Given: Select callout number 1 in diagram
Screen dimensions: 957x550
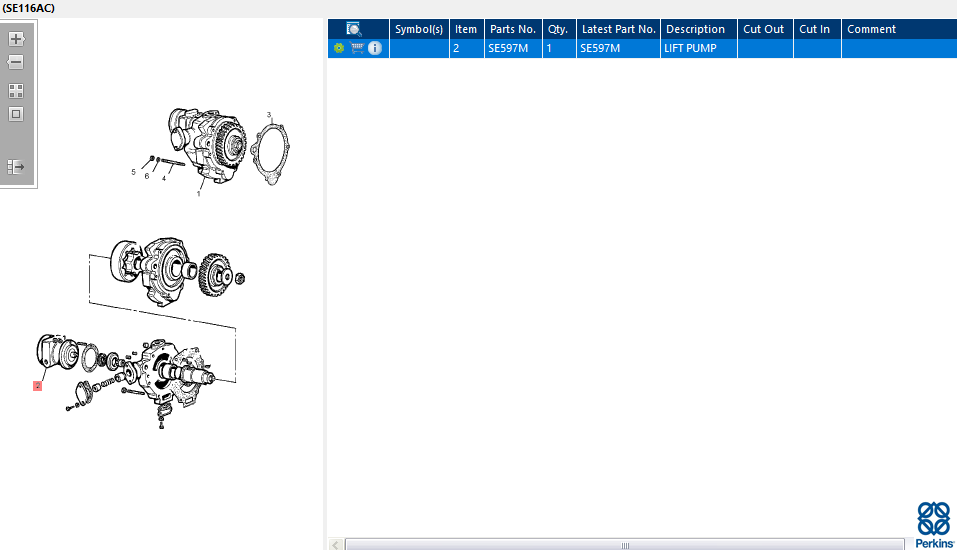Looking at the screenshot, I should pos(198,194).
